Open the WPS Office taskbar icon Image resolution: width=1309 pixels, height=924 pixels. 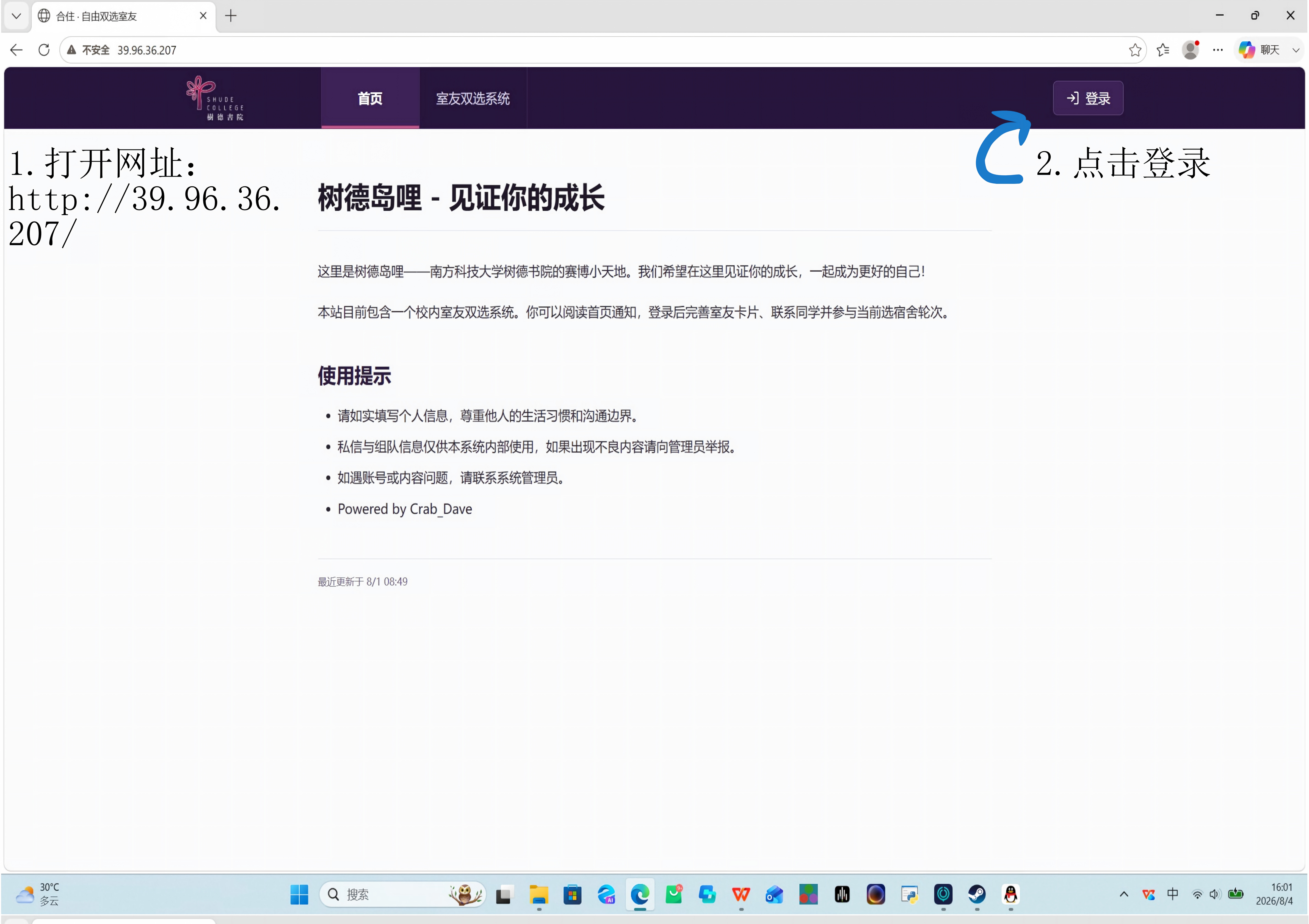(x=741, y=894)
